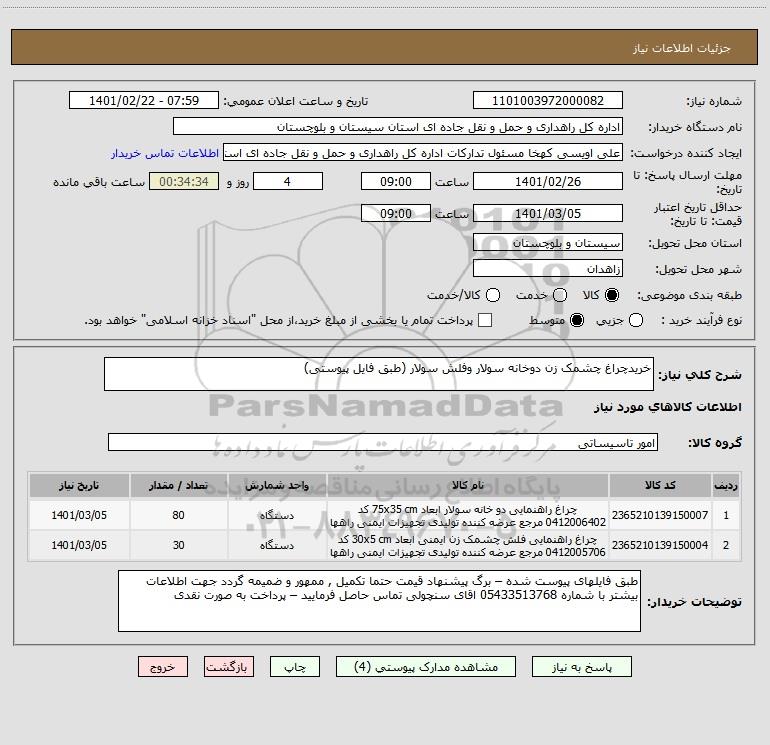Select the کالا/خدمت radio button
This screenshot has width=770, height=745.
pyautogui.click(x=493, y=295)
